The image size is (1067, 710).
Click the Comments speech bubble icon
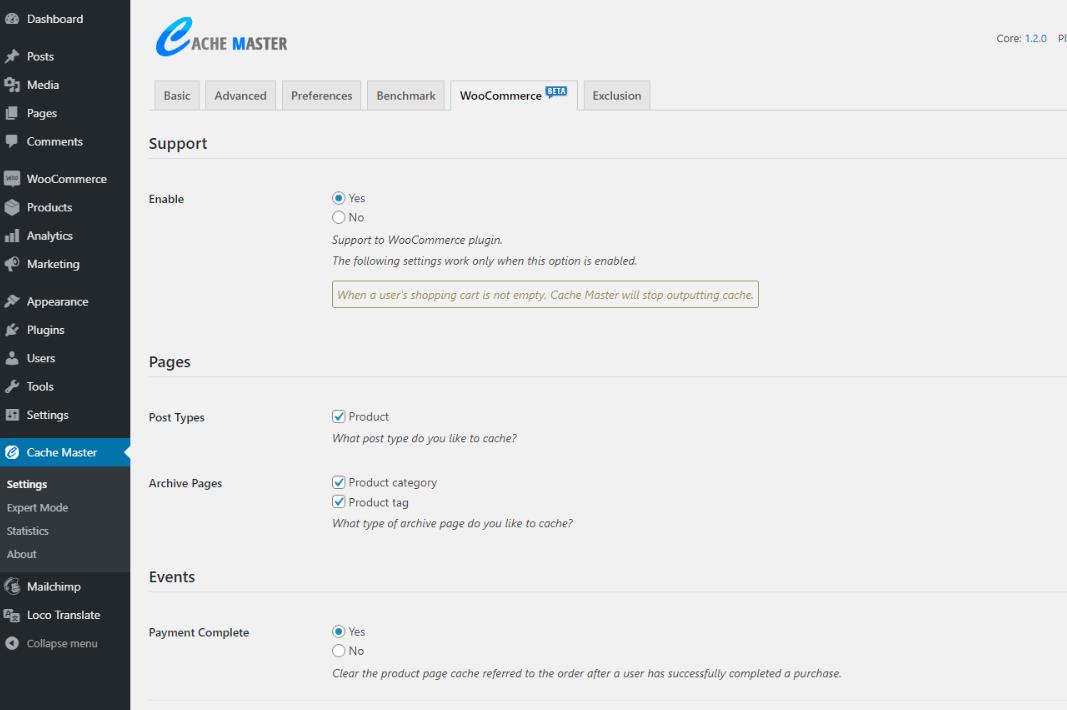click(12, 142)
